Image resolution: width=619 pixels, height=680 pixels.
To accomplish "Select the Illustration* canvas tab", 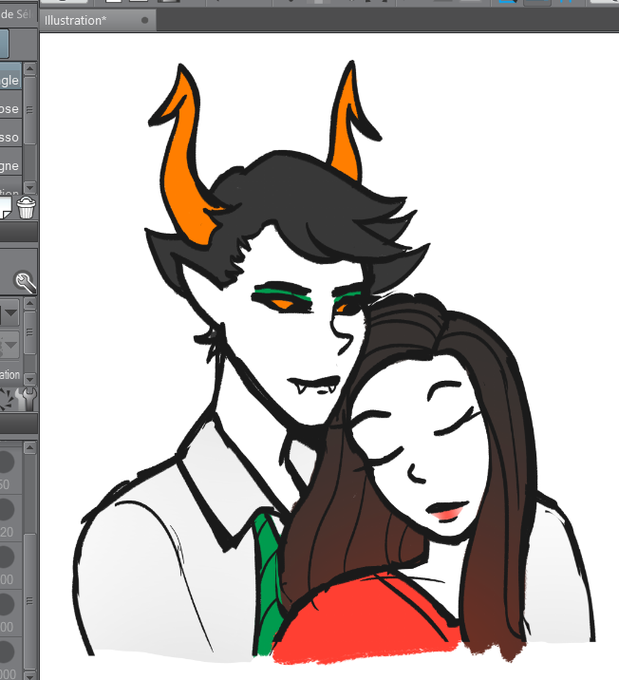I will point(98,20).
